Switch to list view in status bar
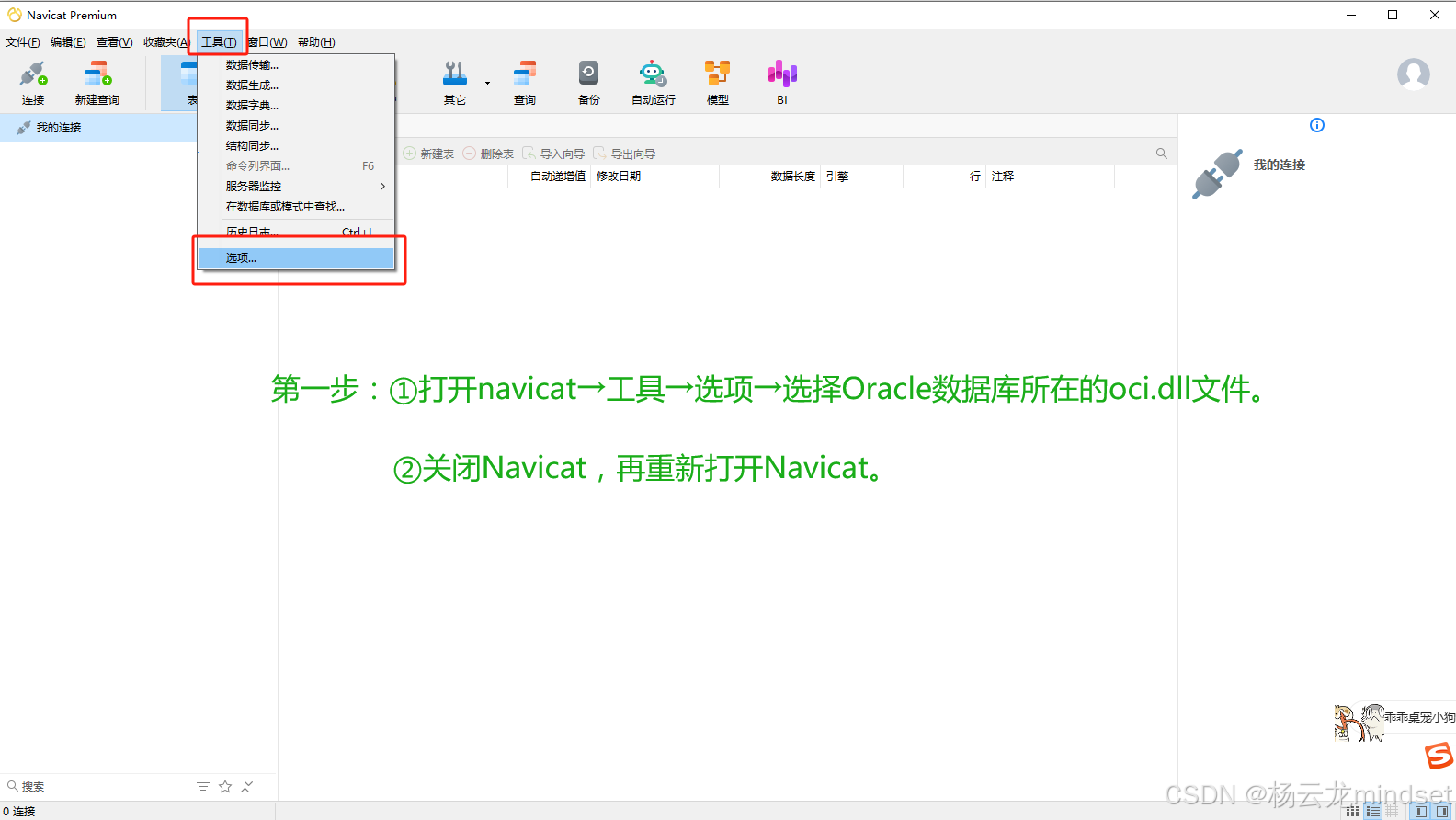The height and width of the screenshot is (820, 1456). point(1373,811)
